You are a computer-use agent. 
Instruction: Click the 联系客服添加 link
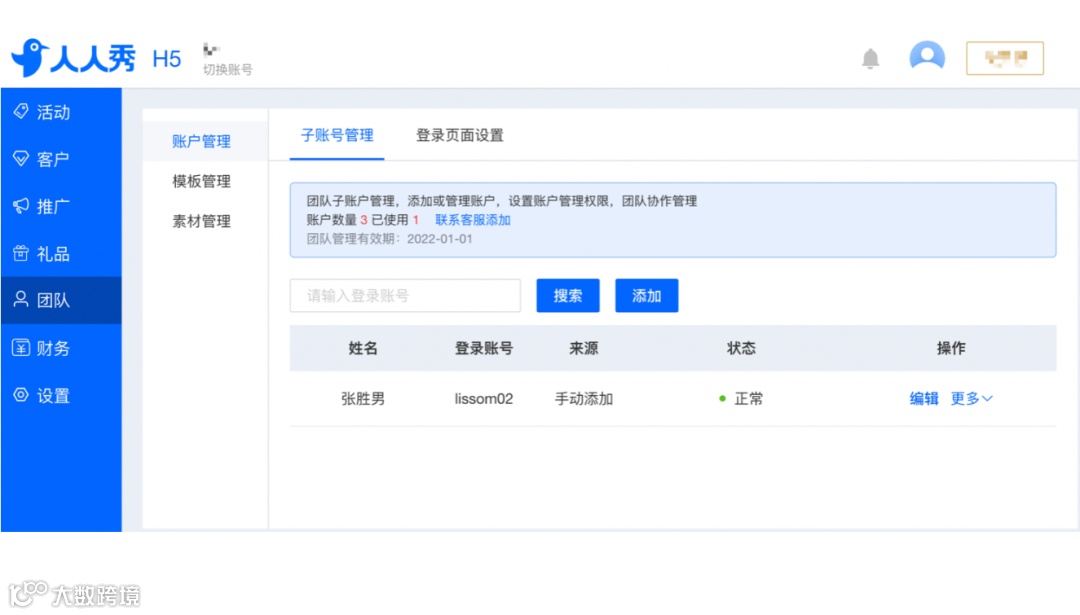472,220
